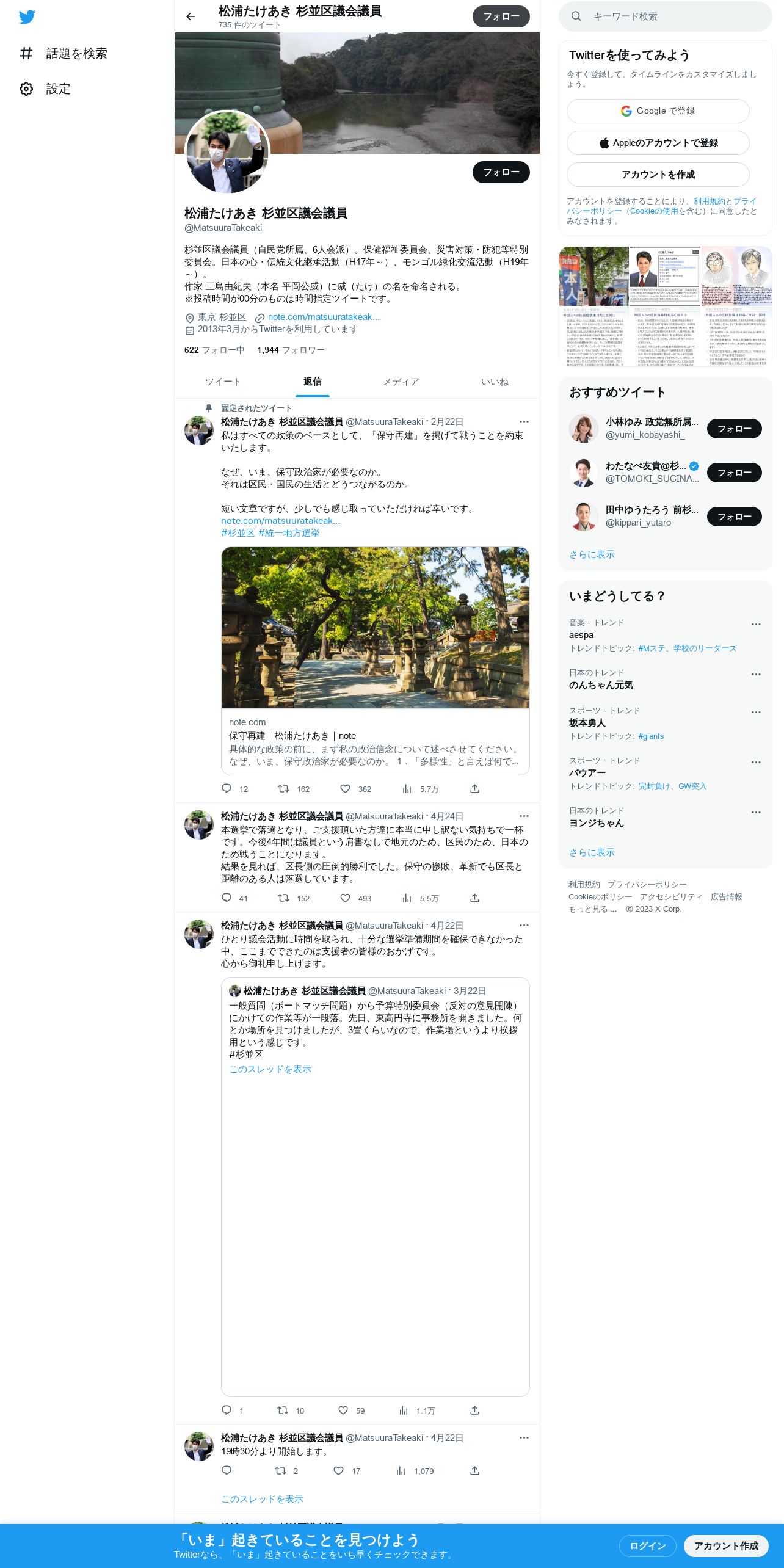The image size is (784, 1568).
Task: Open 622 フォロー中 list
Action: 214,350
